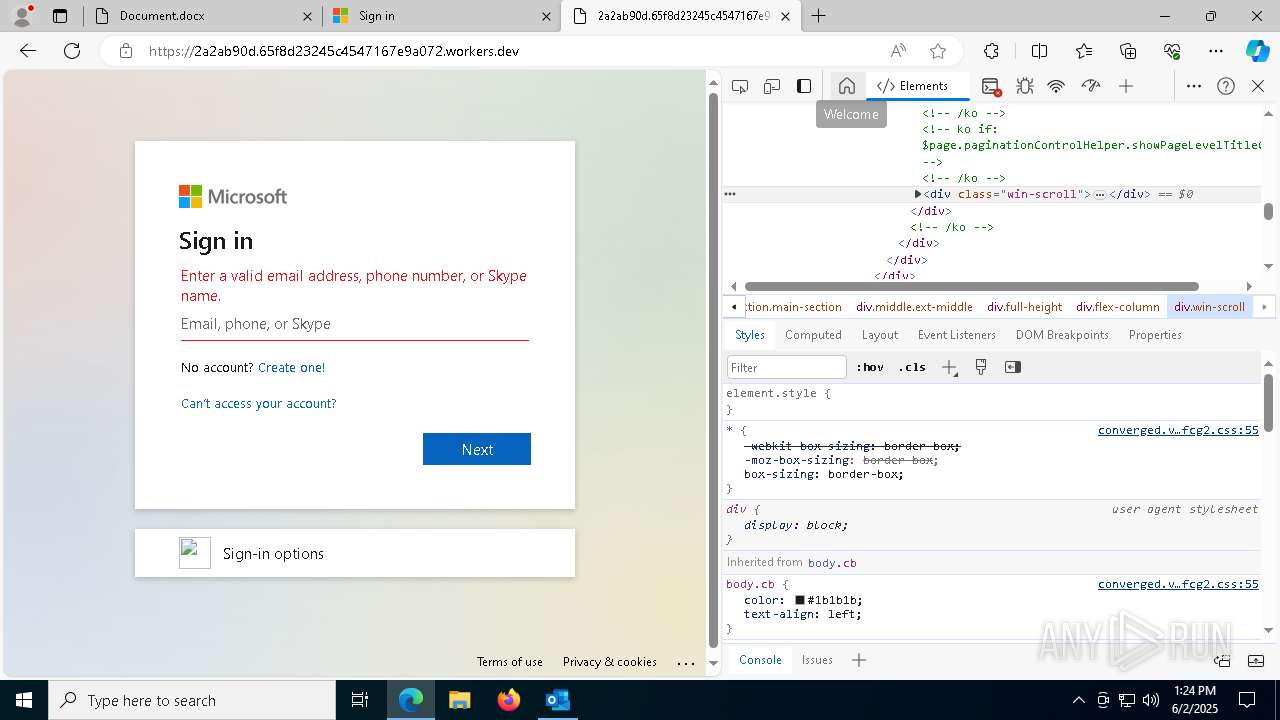Select the inspect element picker icon

pyautogui.click(x=740, y=86)
